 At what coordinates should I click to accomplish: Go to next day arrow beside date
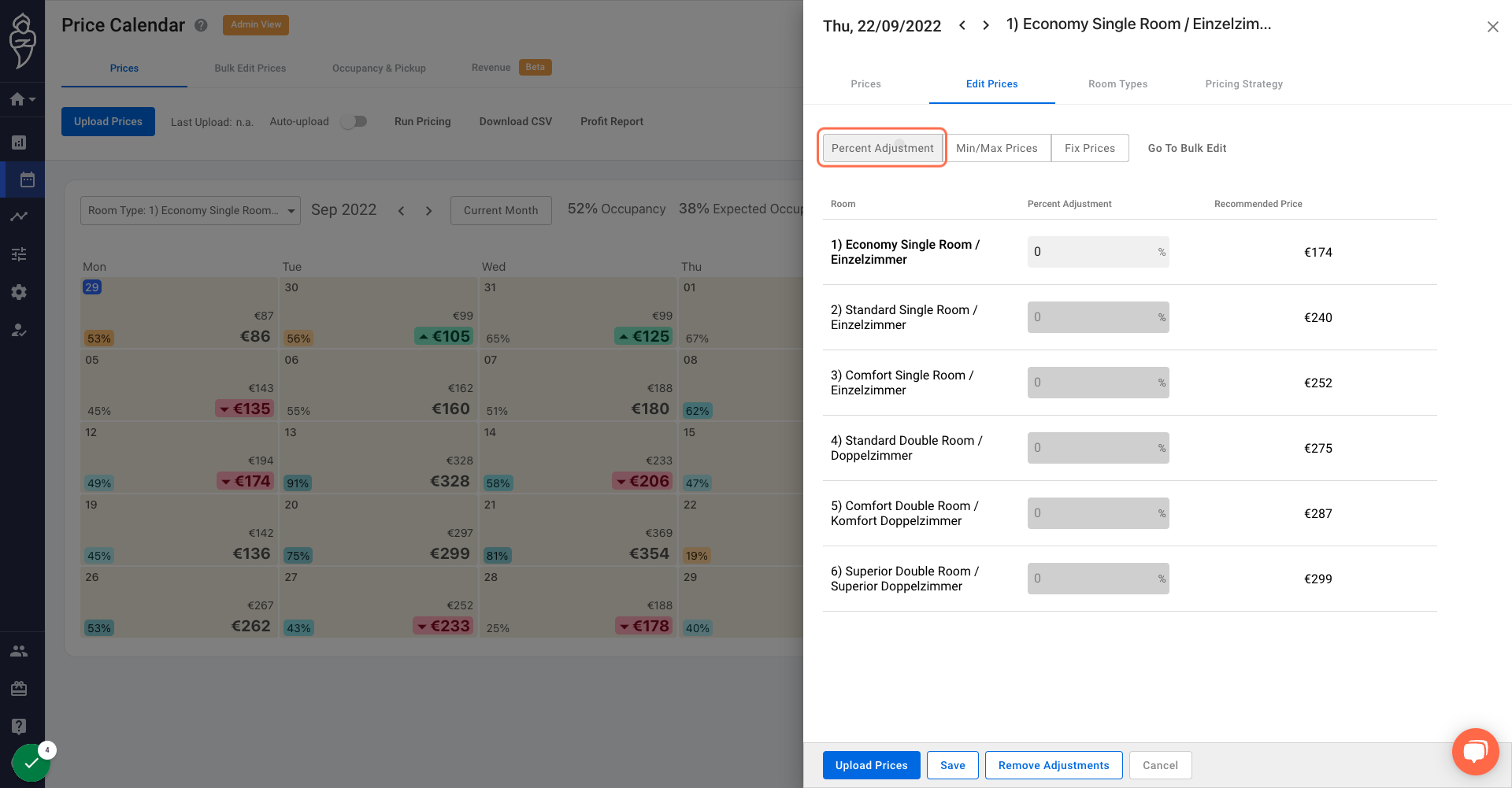tap(986, 25)
